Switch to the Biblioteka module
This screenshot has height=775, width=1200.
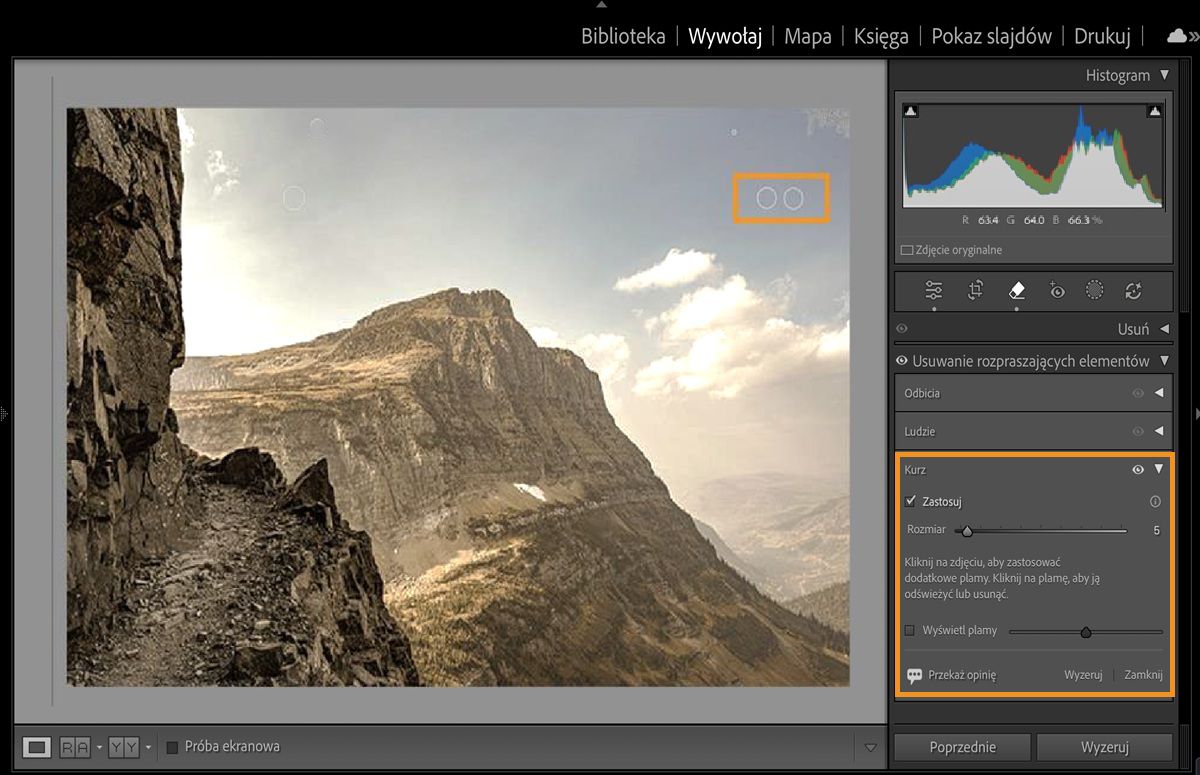pos(626,35)
